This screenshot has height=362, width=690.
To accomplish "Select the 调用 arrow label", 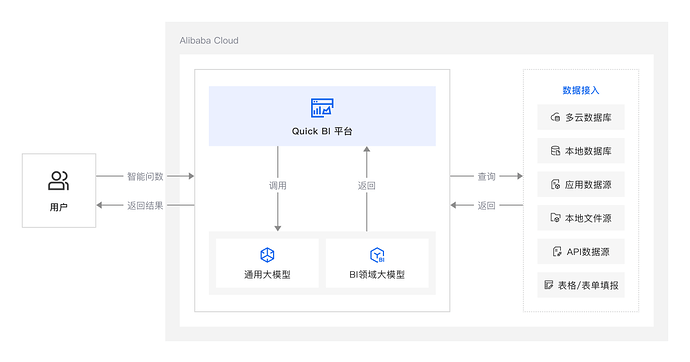I will point(278,186).
